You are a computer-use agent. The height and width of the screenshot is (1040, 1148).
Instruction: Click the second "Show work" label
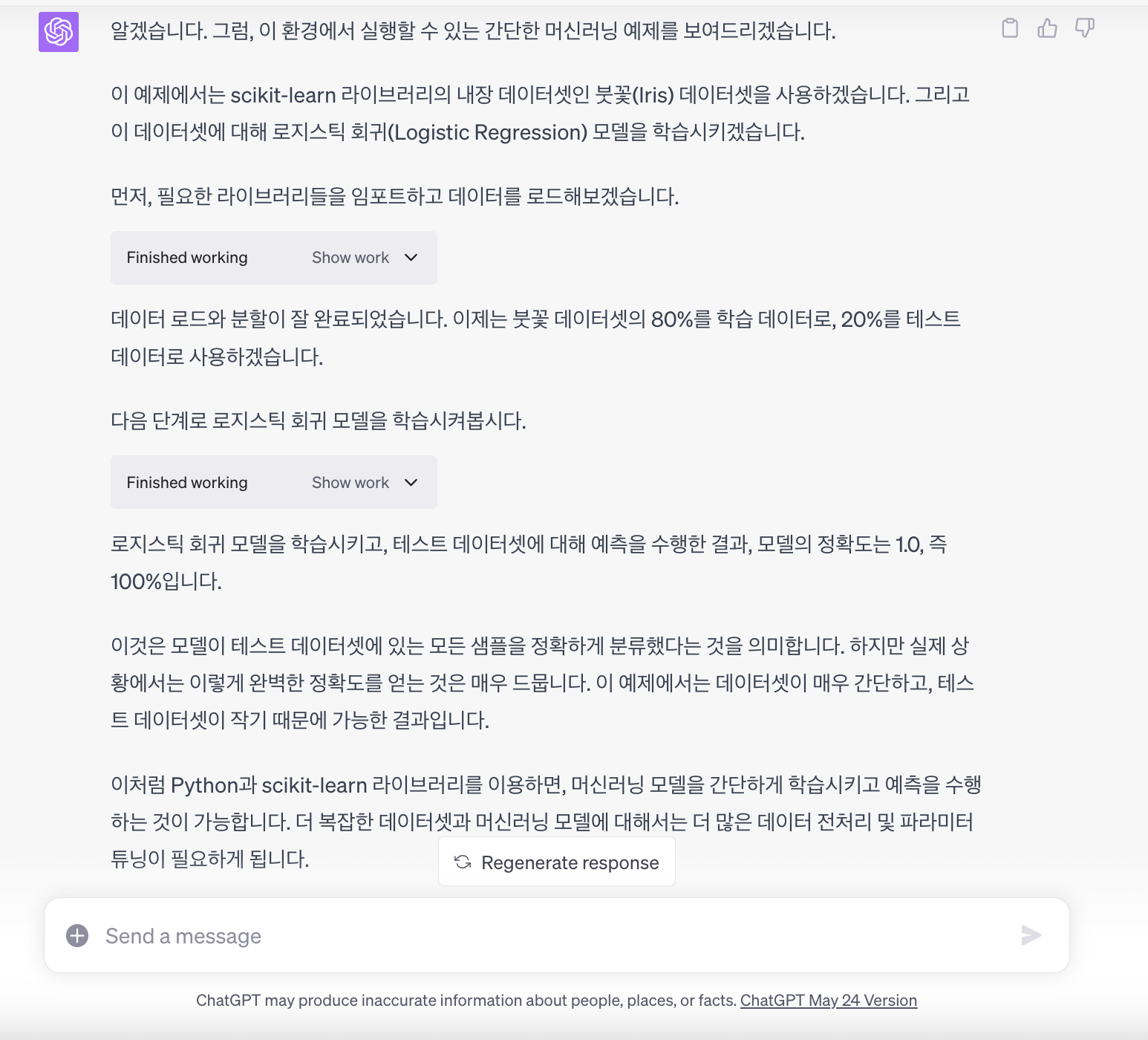[350, 483]
